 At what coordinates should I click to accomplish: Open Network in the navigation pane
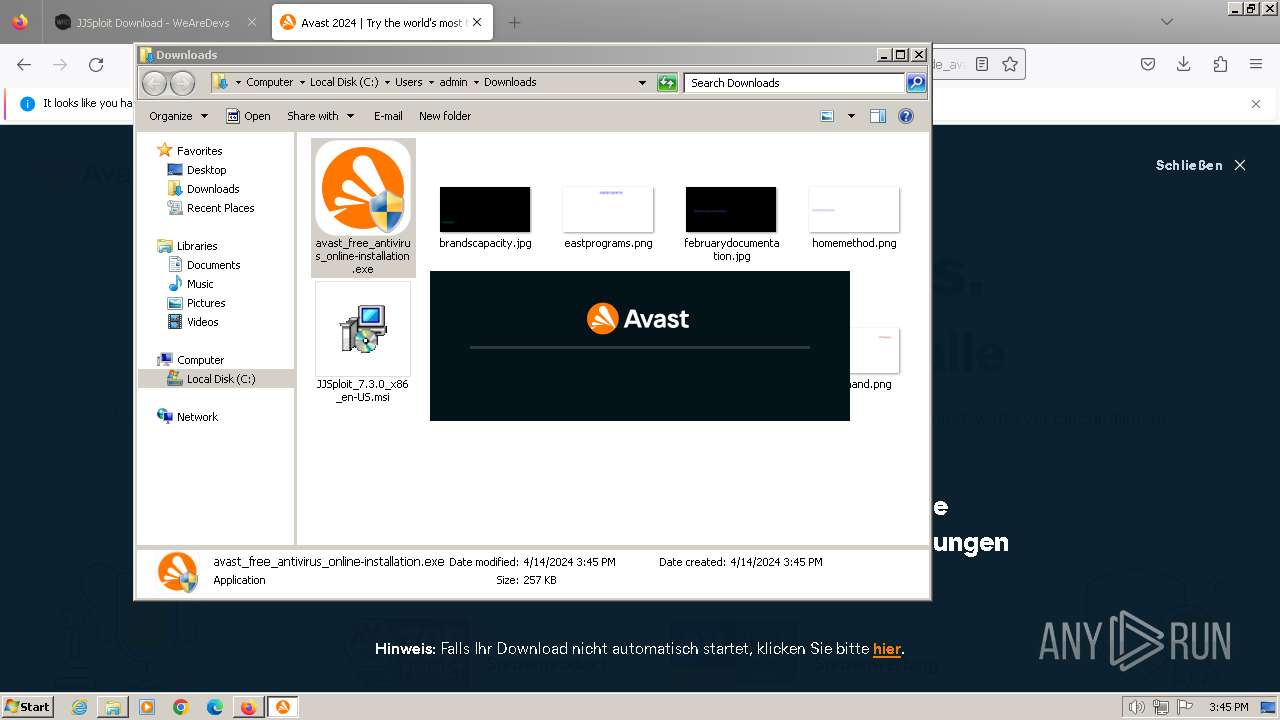197,417
